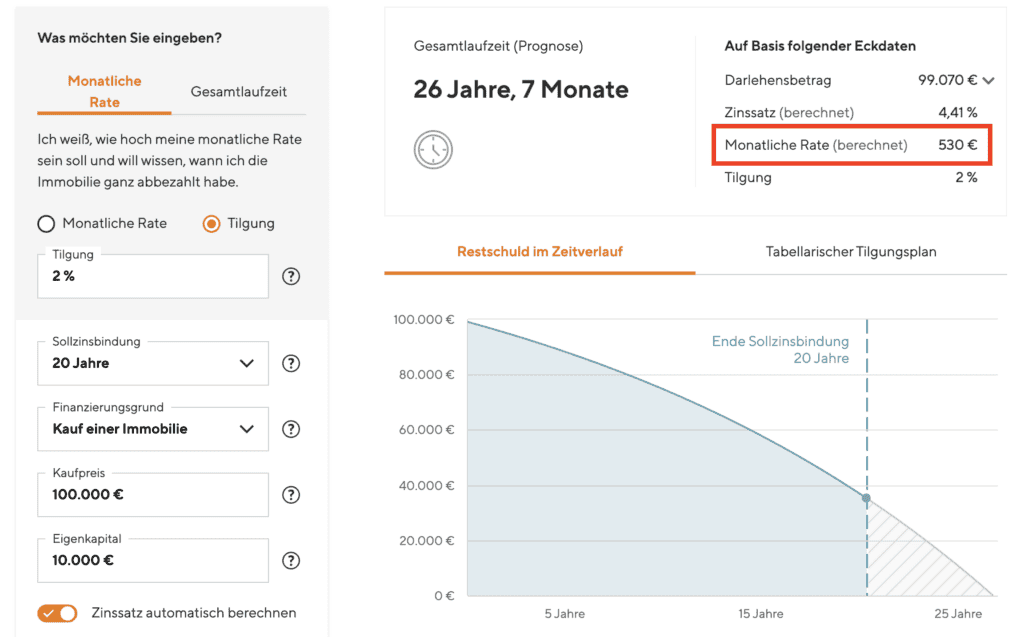Click the Ende Sollzinsbindung chart marker dot
1024x637 pixels.
[x=867, y=498]
